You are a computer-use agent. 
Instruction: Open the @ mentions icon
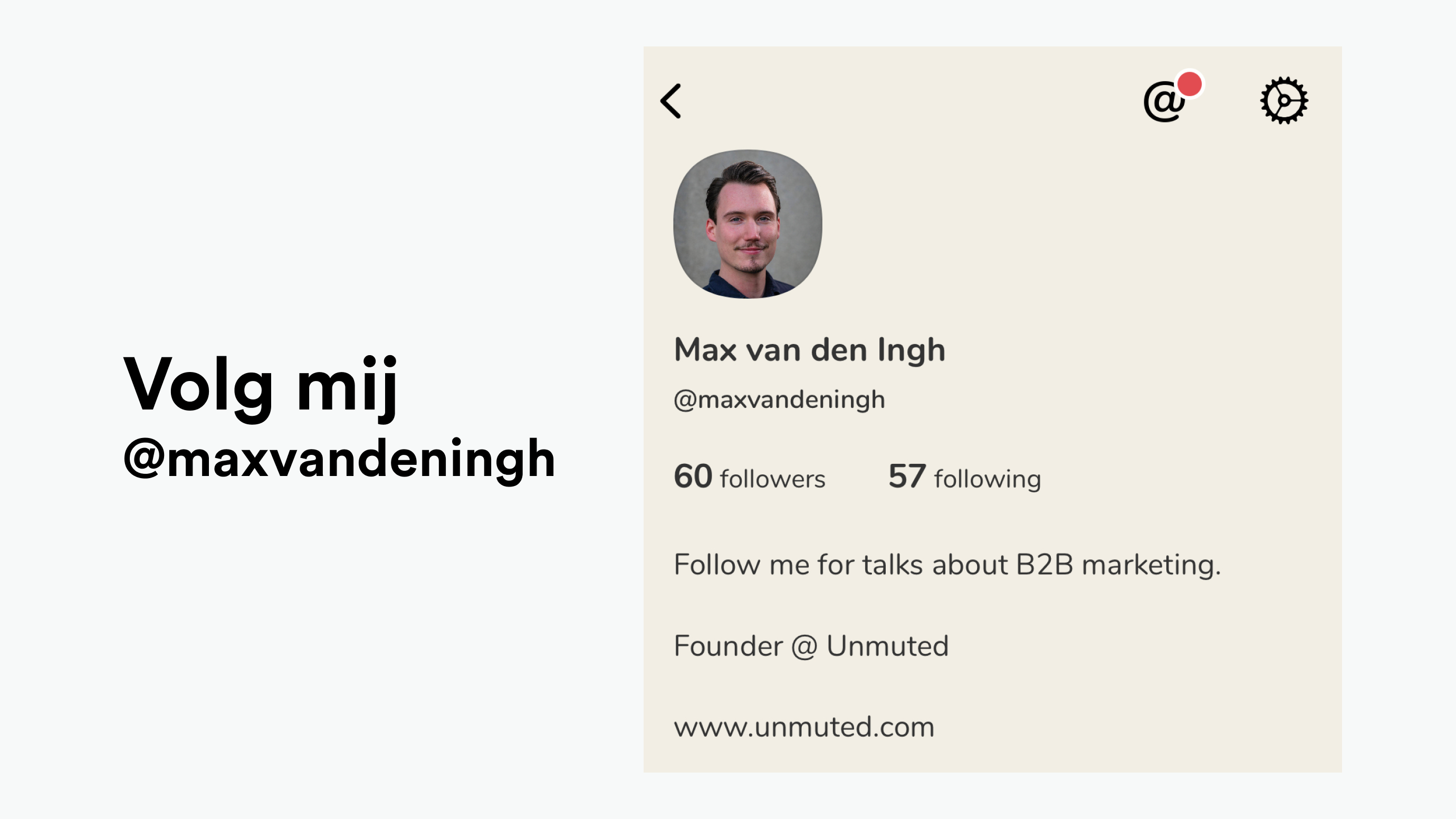click(x=1164, y=102)
